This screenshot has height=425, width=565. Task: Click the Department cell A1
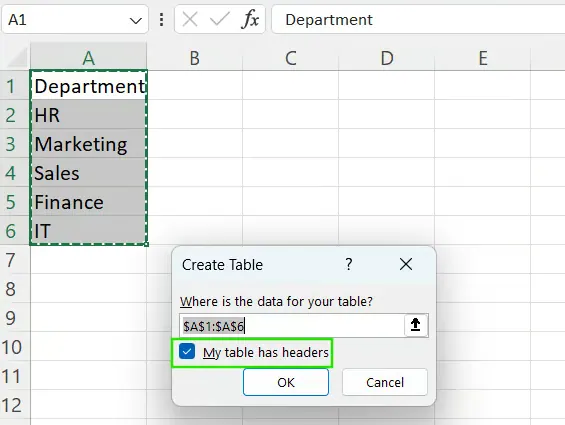click(x=89, y=86)
